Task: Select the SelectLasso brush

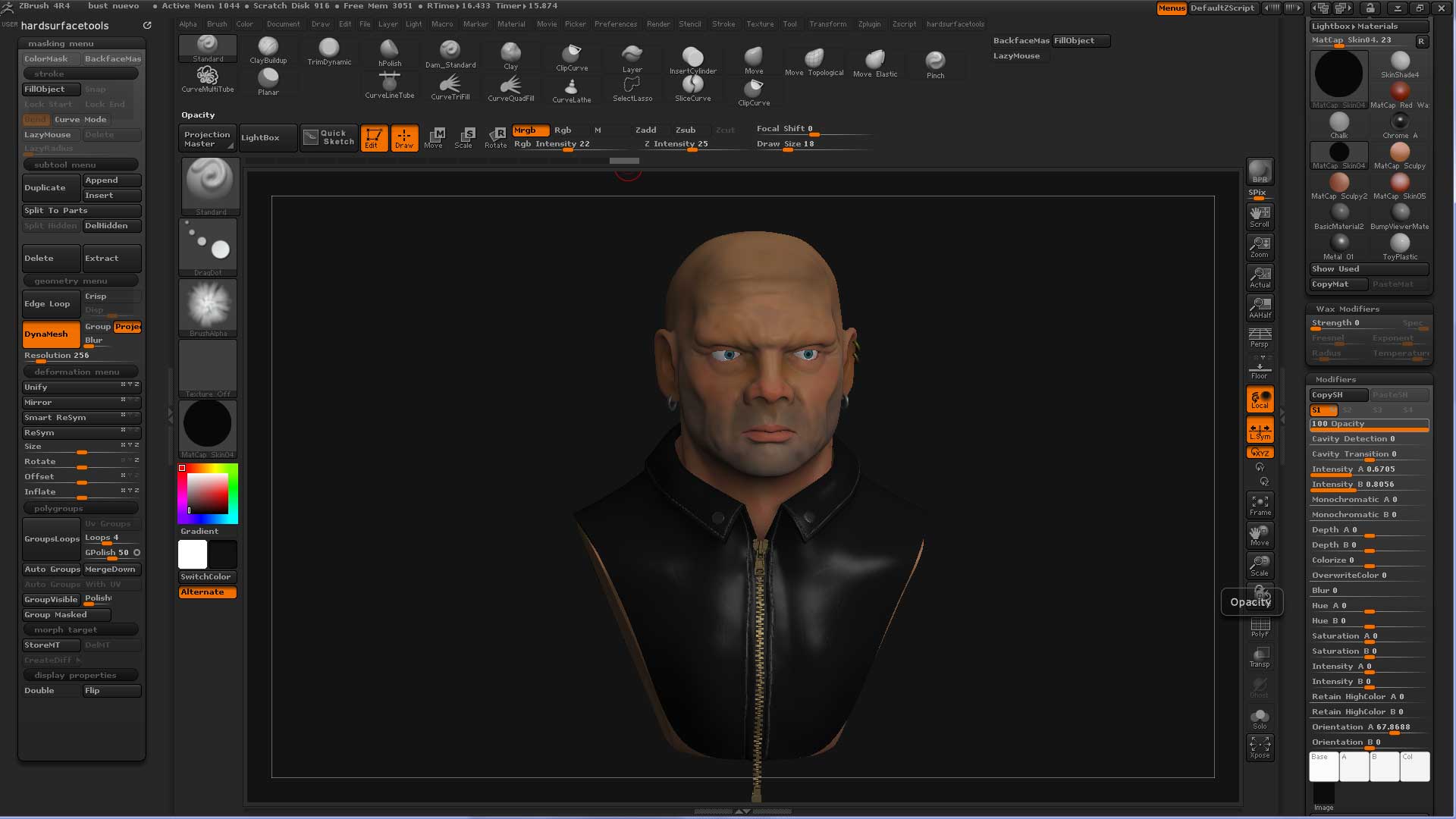Action: tap(632, 88)
